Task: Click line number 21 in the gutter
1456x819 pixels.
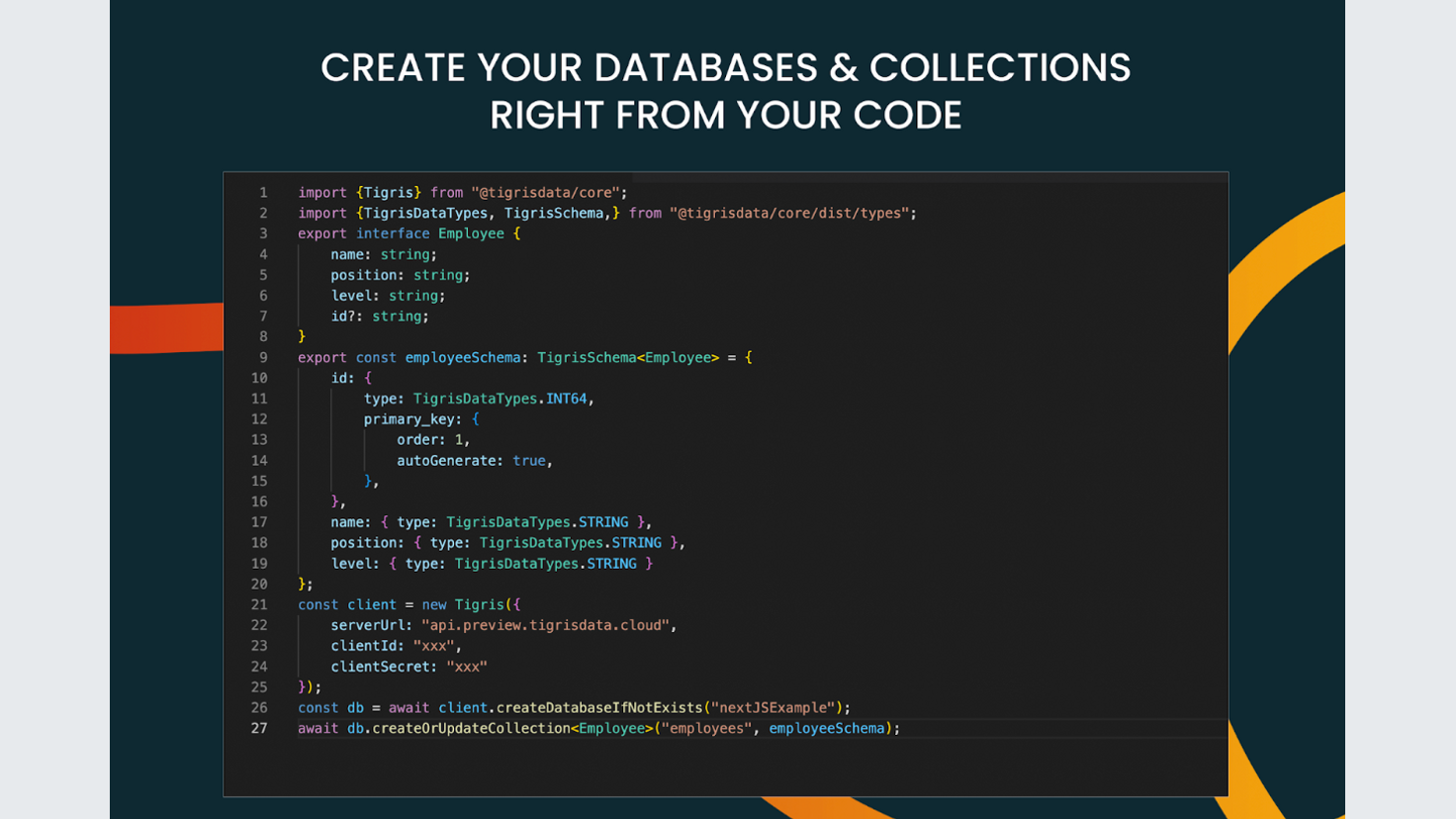Action: pos(259,604)
